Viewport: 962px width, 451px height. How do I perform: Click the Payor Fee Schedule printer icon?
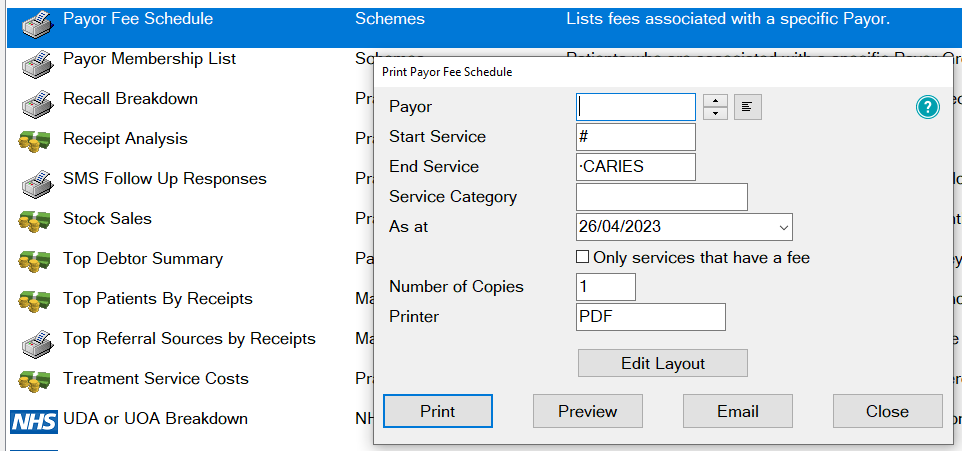37,23
